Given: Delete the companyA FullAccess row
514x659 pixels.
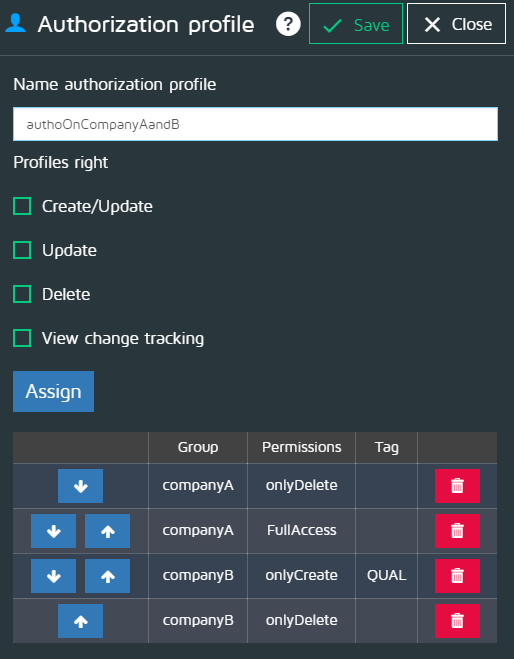Looking at the screenshot, I should pyautogui.click(x=457, y=531).
